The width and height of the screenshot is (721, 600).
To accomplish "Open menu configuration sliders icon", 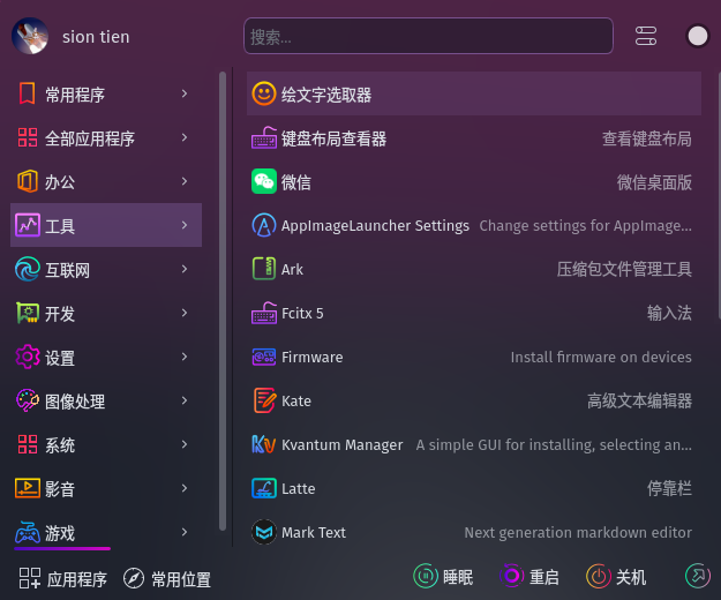I will (646, 37).
